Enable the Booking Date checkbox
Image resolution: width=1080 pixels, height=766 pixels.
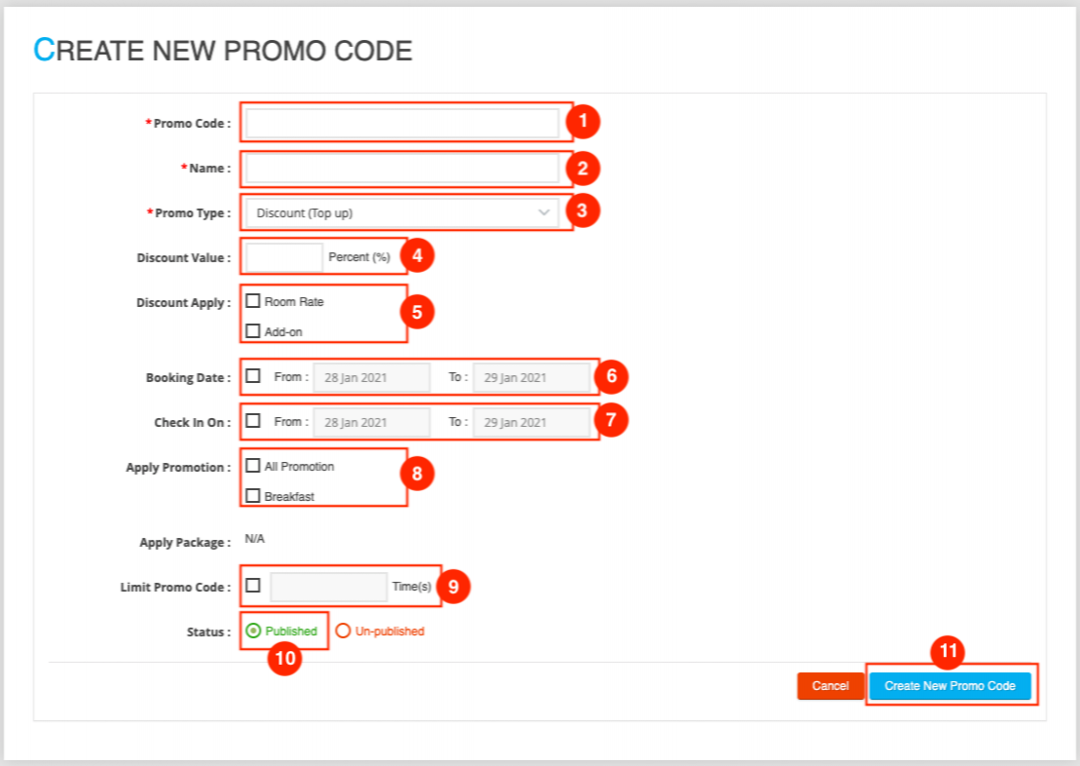point(253,376)
